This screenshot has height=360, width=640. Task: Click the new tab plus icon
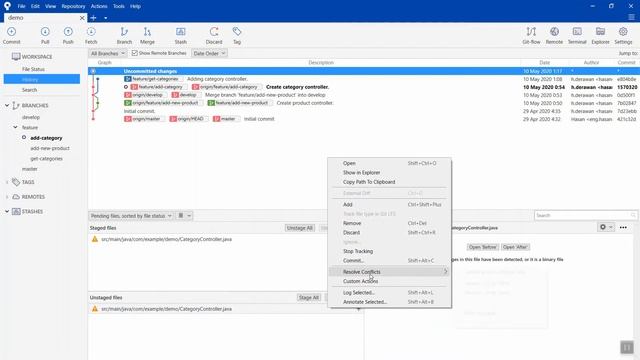(x=93, y=18)
